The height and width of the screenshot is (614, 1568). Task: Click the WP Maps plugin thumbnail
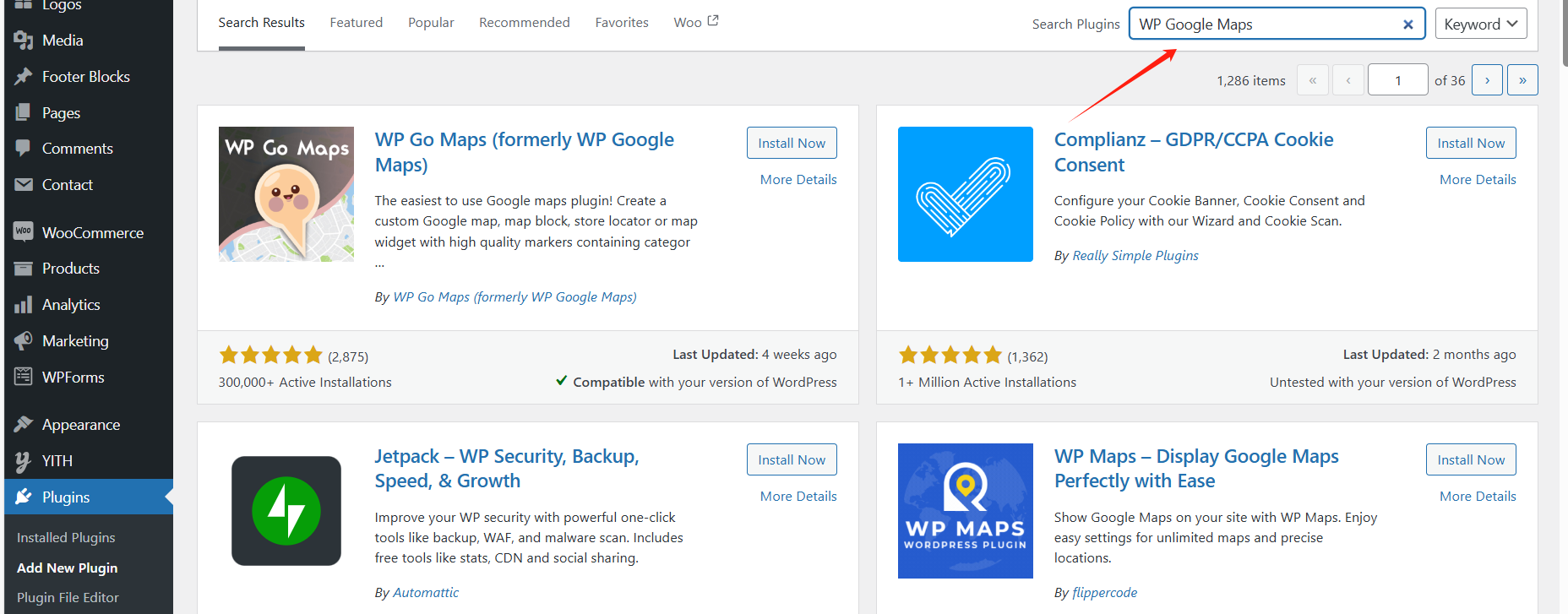(965, 511)
